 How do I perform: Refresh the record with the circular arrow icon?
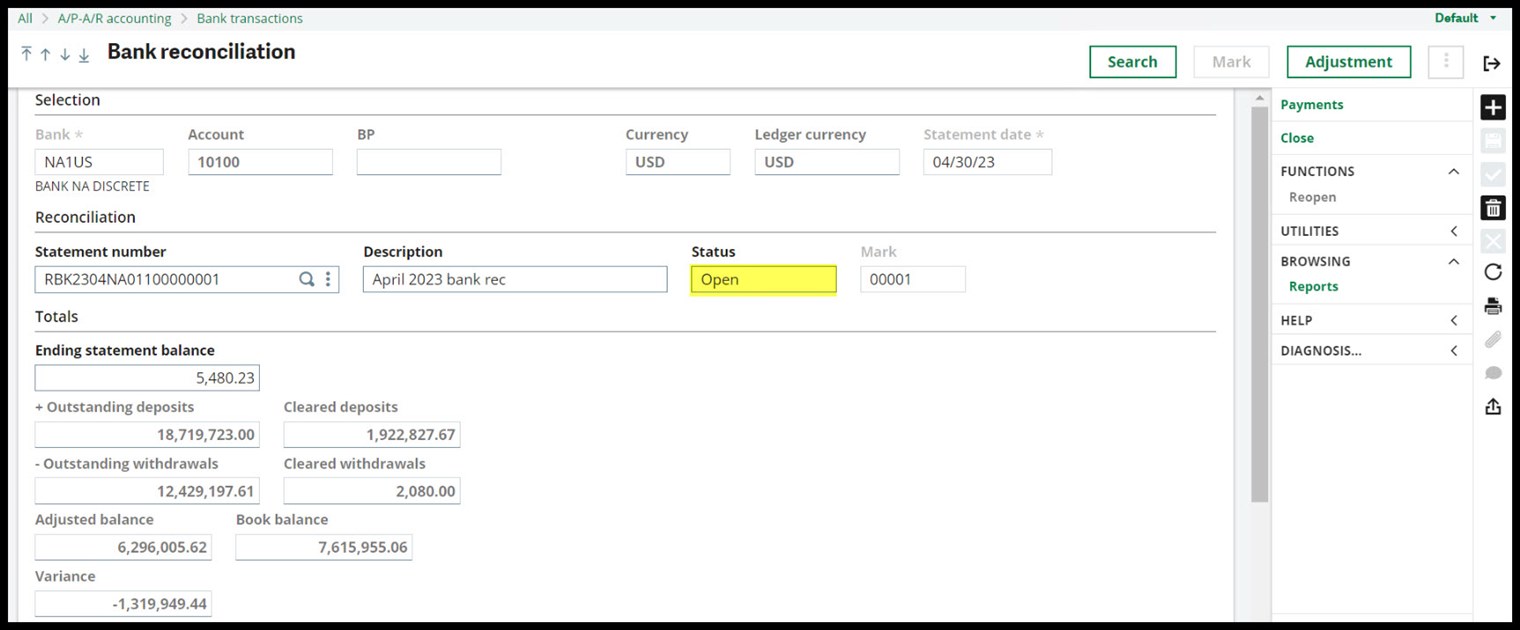[1493, 272]
